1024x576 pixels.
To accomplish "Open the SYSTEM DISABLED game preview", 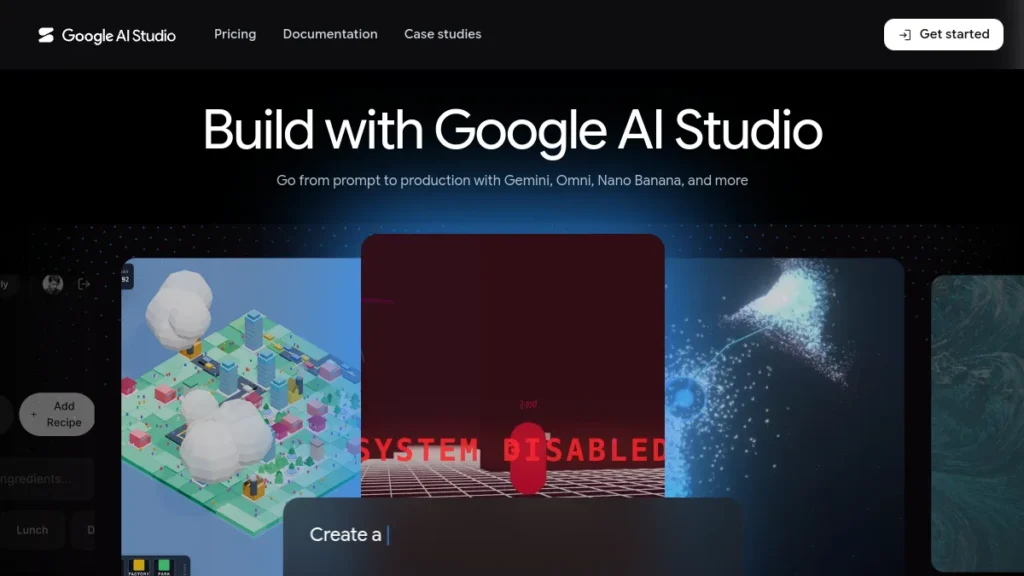I will [513, 366].
